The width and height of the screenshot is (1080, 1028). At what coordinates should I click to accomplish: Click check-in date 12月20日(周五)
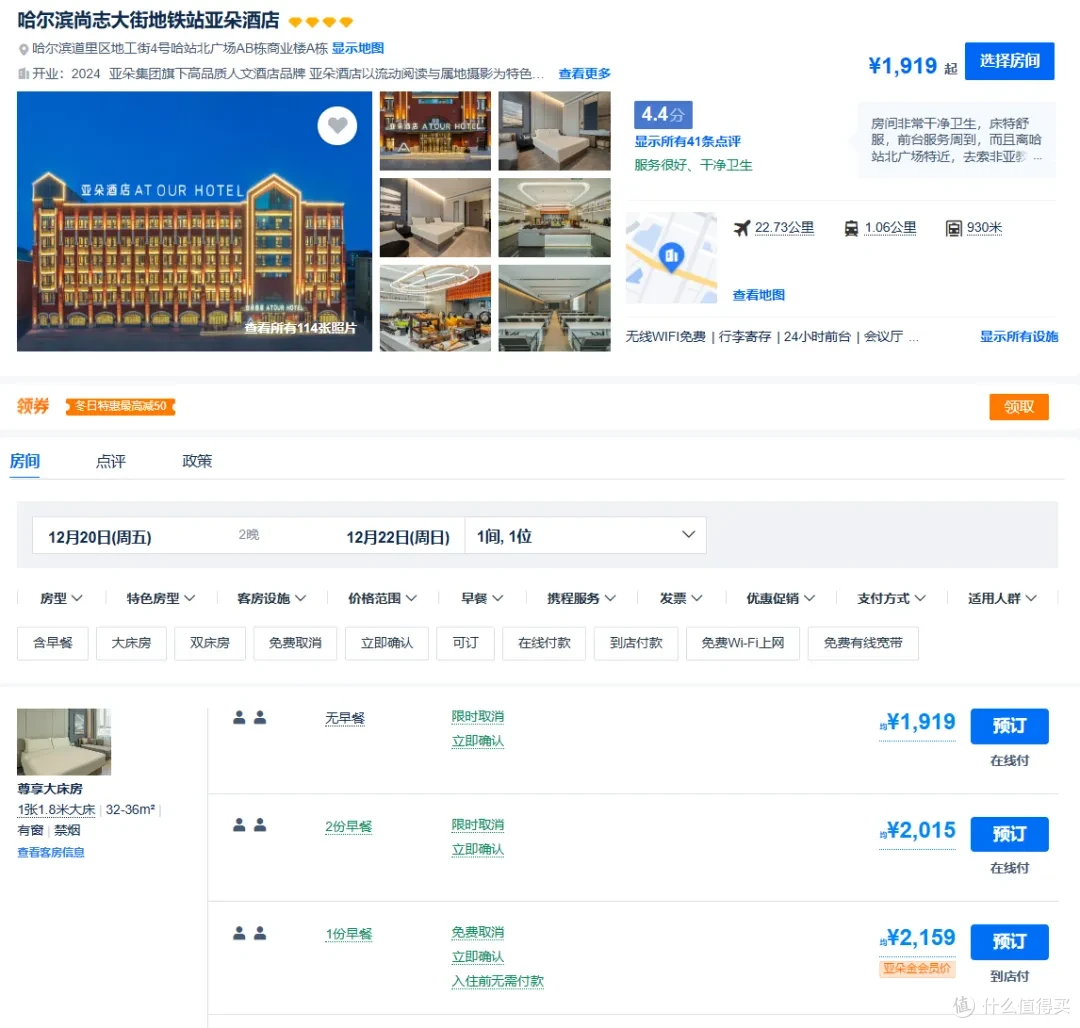[x=100, y=537]
